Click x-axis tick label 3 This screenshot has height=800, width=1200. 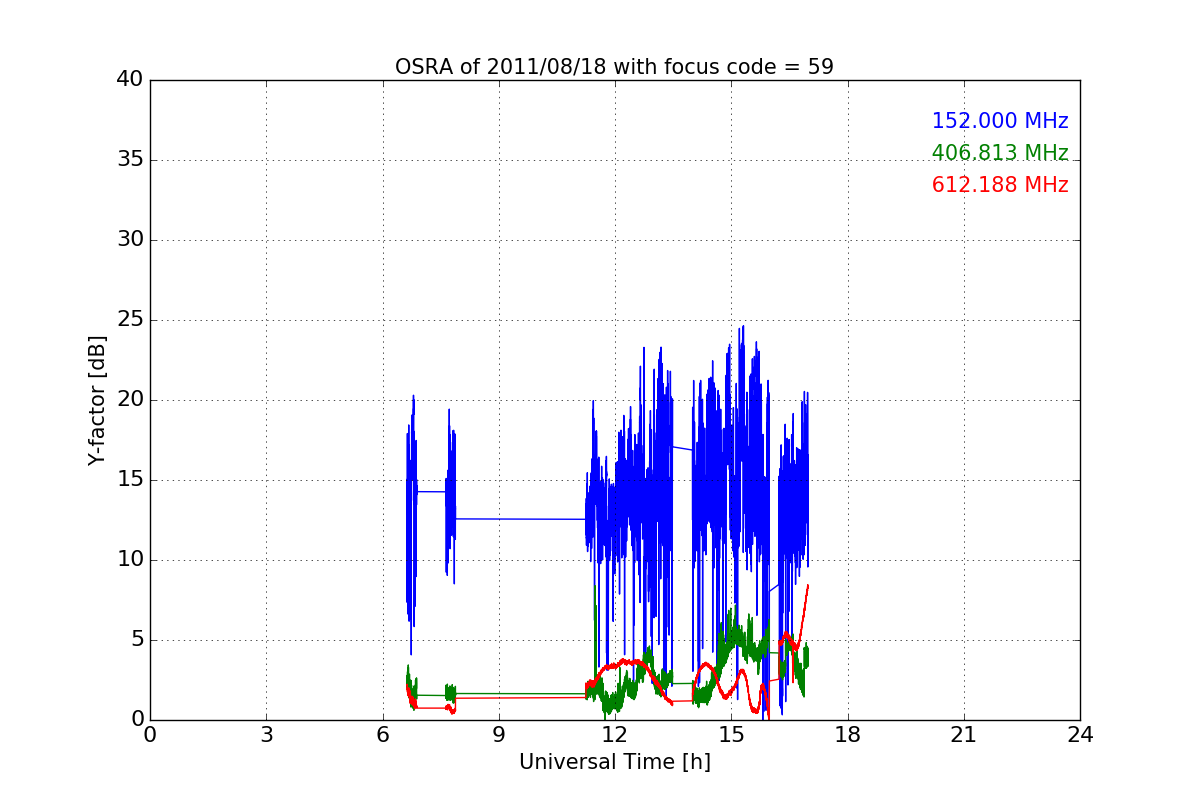(x=266, y=735)
